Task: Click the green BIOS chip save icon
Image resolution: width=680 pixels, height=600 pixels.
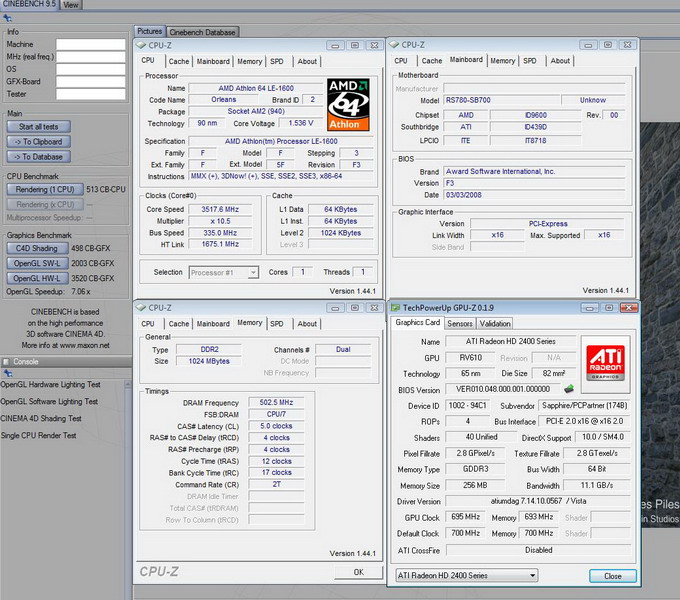Action: [x=568, y=389]
